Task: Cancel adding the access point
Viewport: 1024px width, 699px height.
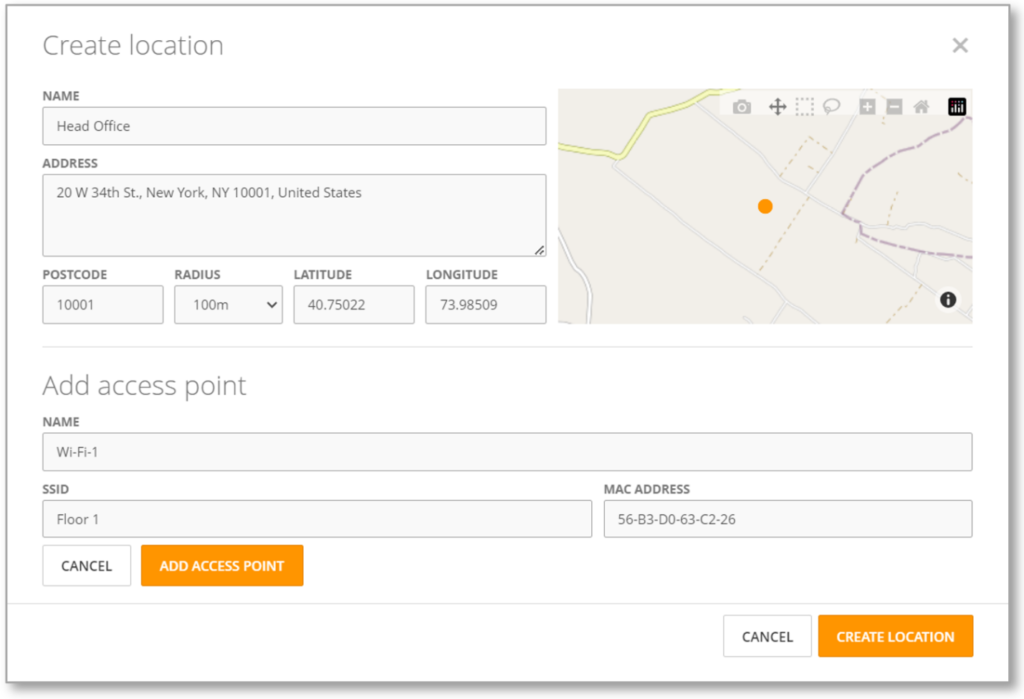Action: click(86, 566)
